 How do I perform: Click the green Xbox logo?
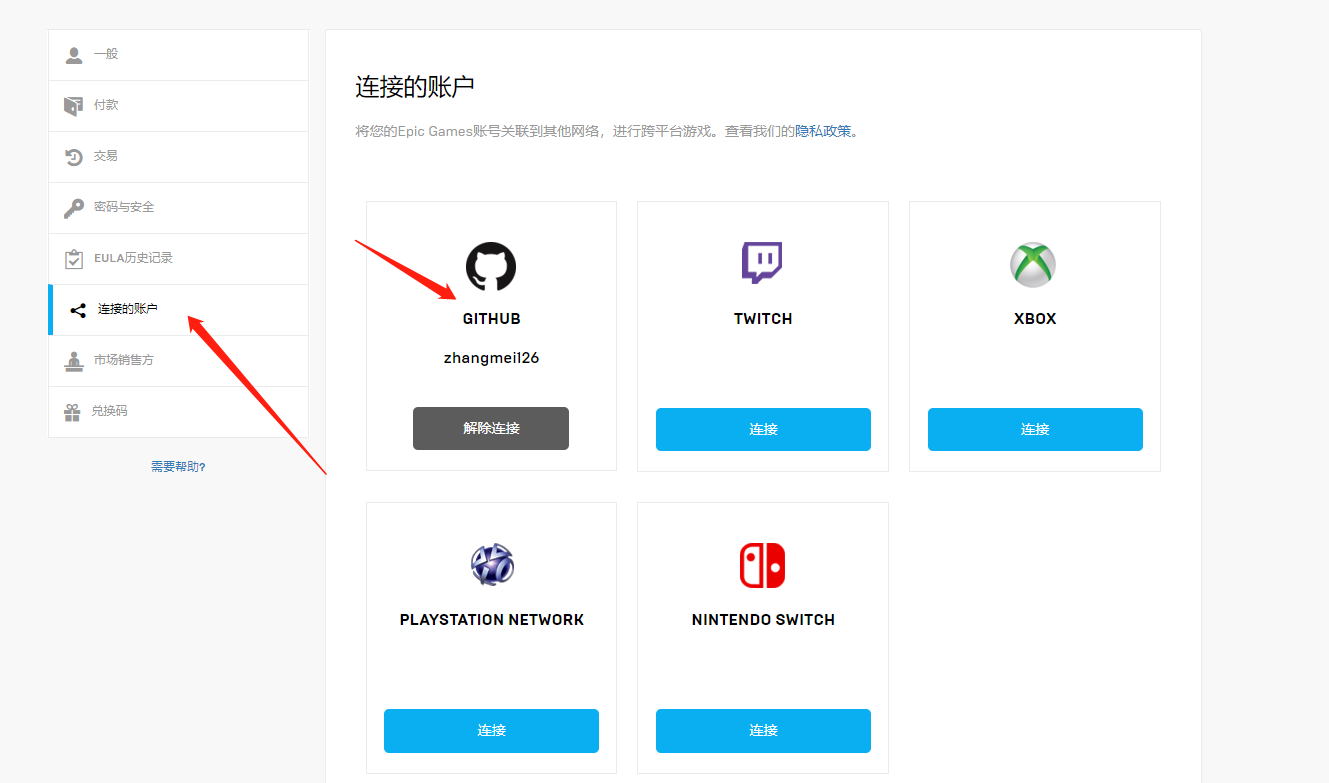[x=1033, y=265]
